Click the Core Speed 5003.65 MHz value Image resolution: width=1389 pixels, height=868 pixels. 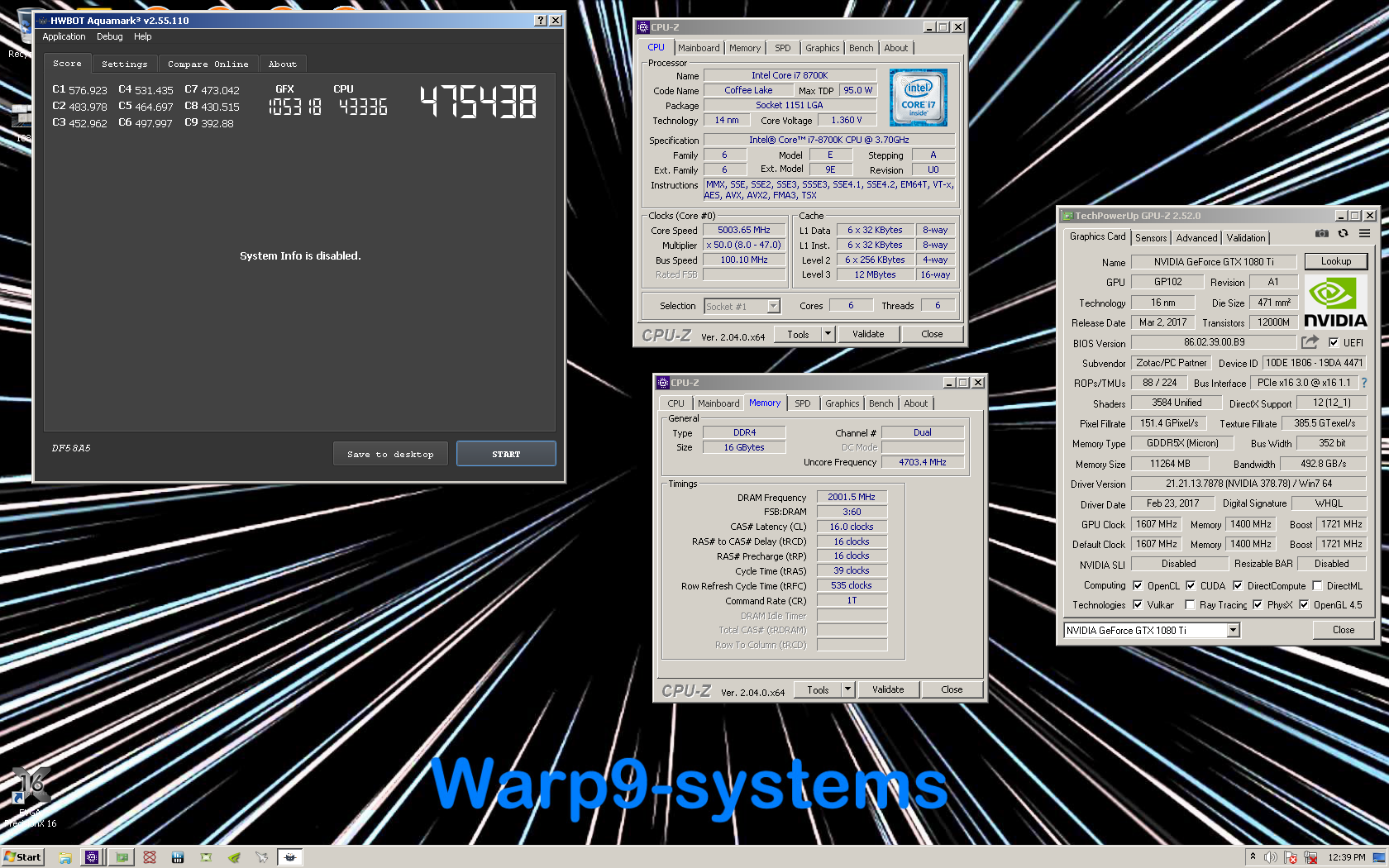743,231
